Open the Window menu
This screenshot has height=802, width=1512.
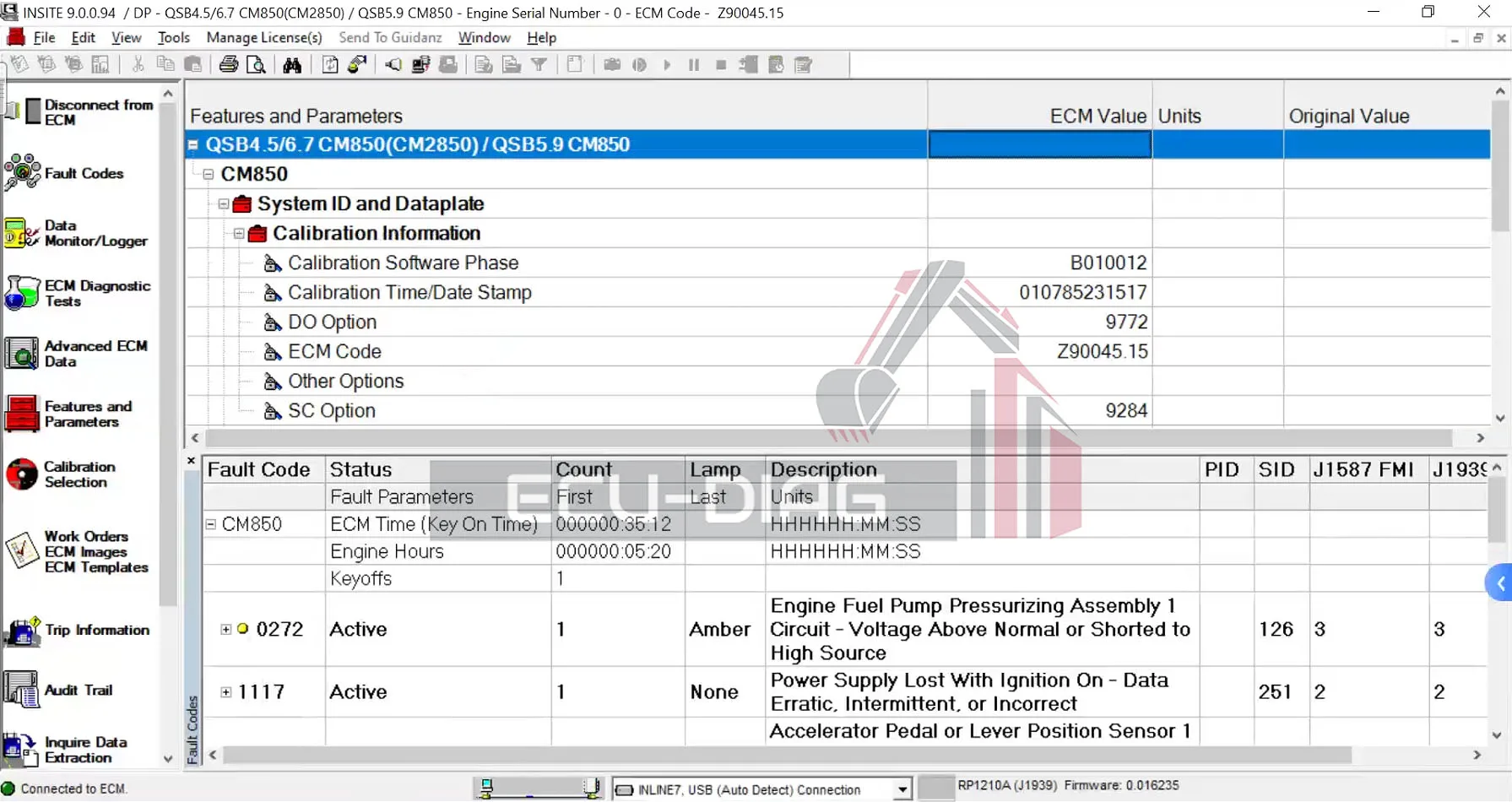[x=485, y=38]
